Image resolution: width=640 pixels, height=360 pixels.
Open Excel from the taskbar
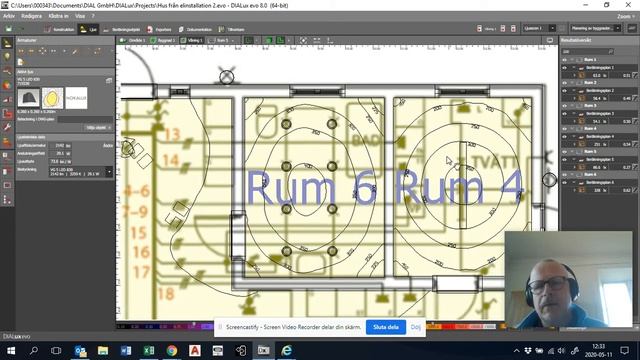[x=149, y=351]
